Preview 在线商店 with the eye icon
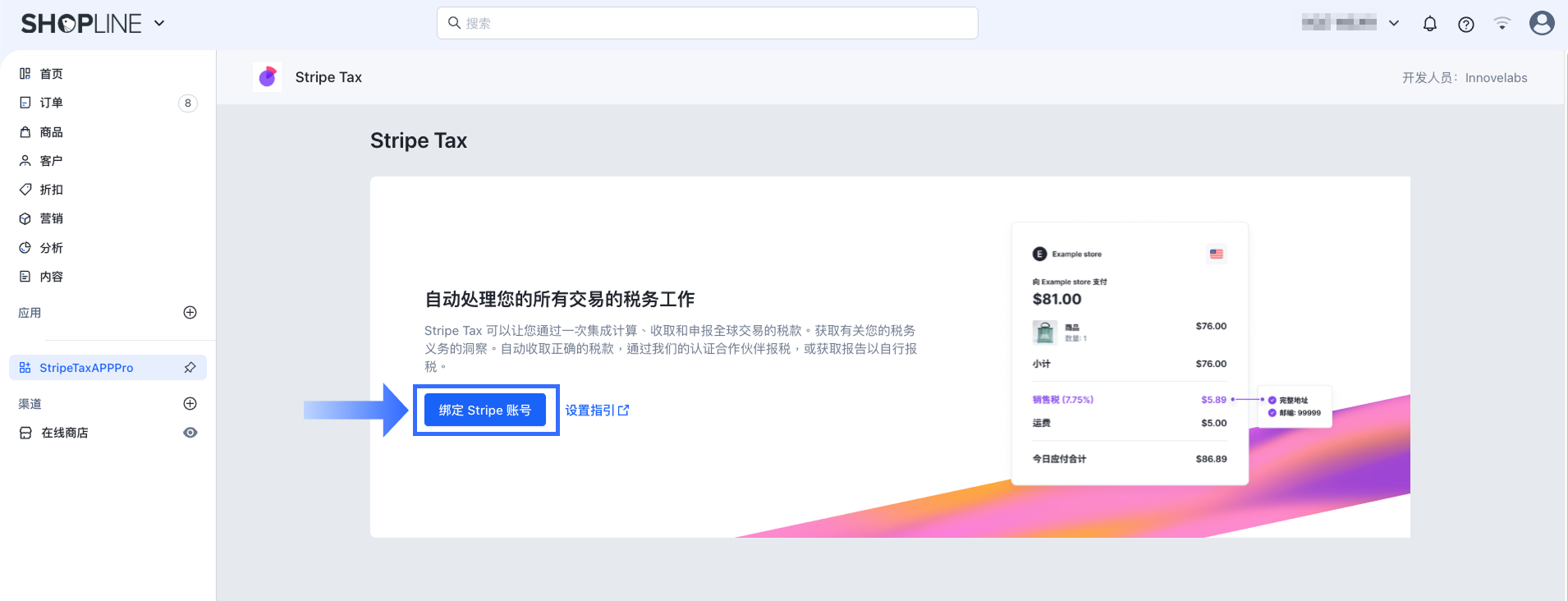The height and width of the screenshot is (601, 1568). pyautogui.click(x=190, y=433)
